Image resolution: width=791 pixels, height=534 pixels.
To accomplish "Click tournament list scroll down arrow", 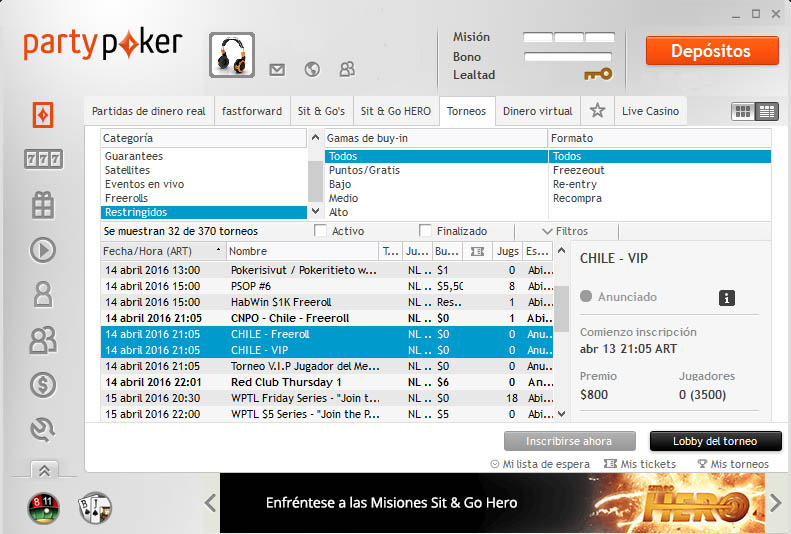I will point(561,414).
